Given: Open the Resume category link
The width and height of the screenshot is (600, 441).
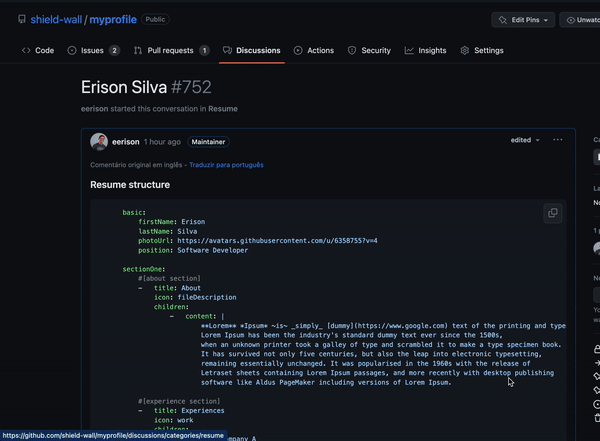Looking at the screenshot, I should [x=222, y=108].
